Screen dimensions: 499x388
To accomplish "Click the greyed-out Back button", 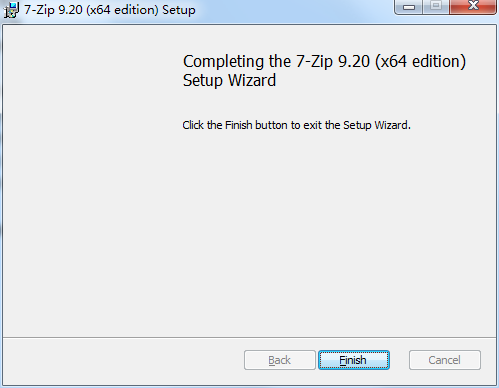I will coord(279,360).
